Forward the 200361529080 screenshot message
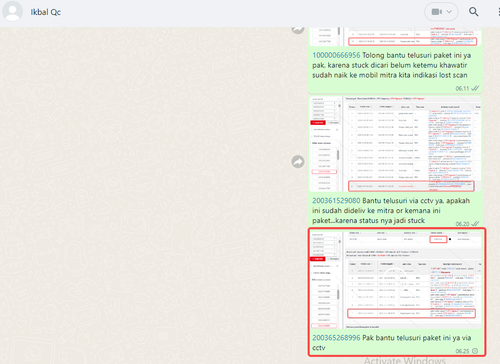 298,162
